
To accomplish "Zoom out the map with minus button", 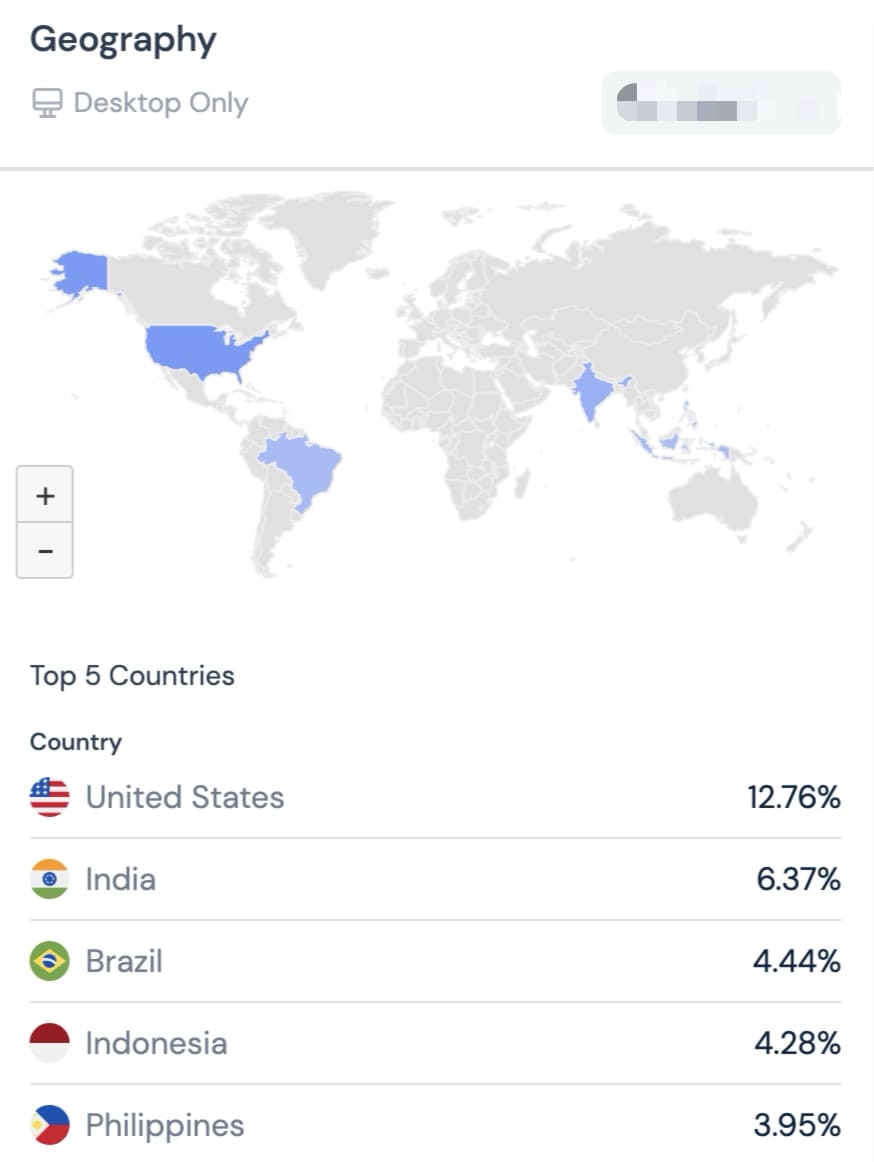I will click(44, 551).
